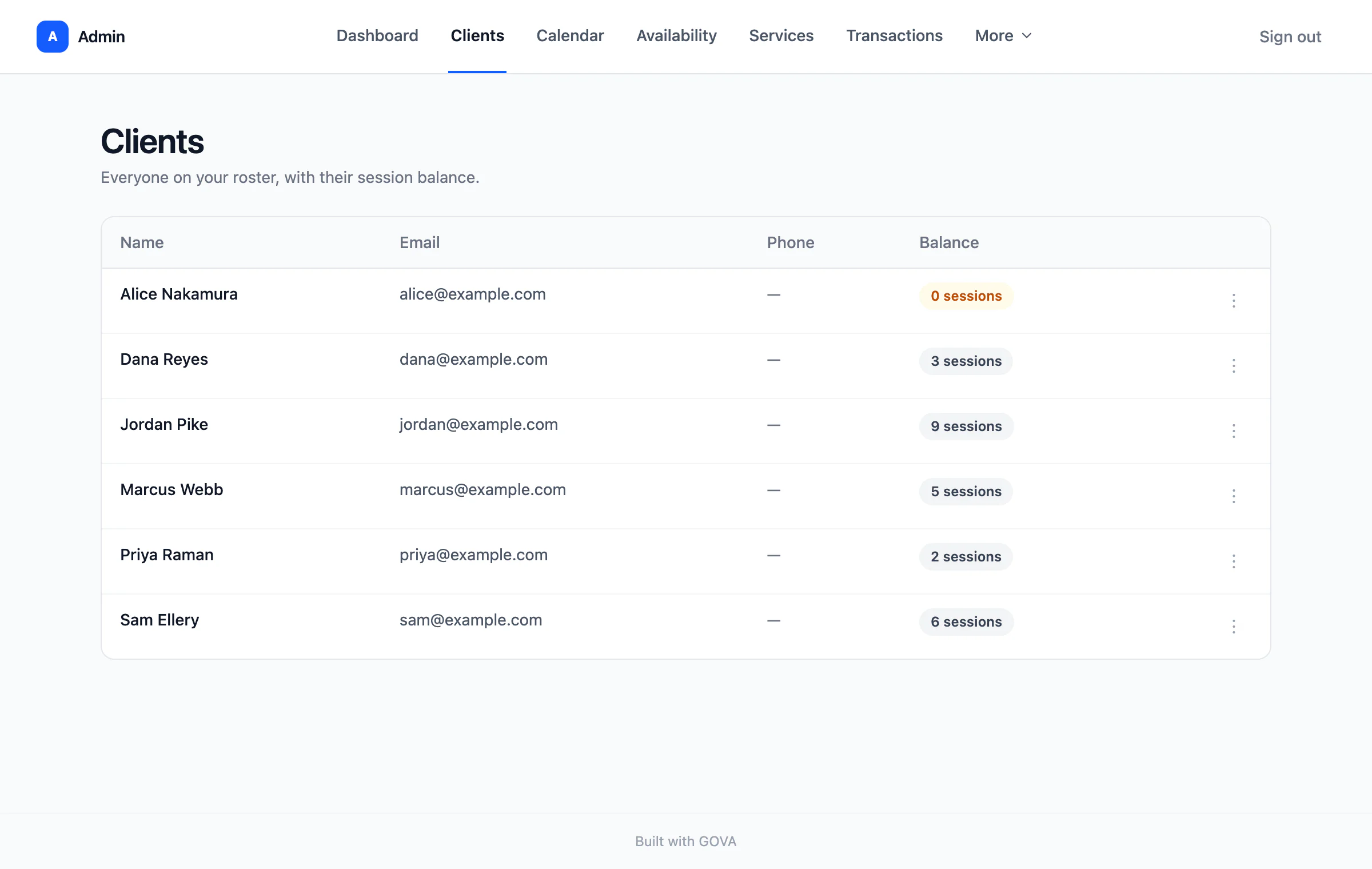Viewport: 1372px width, 869px height.
Task: Open the actions menu for Jordan Pike
Action: pos(1234,431)
